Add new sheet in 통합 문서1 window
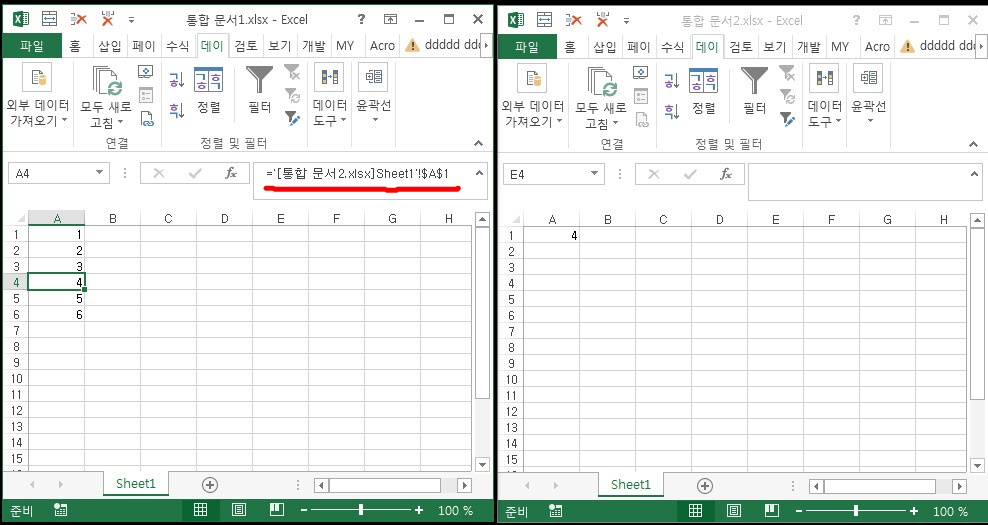 [210, 485]
